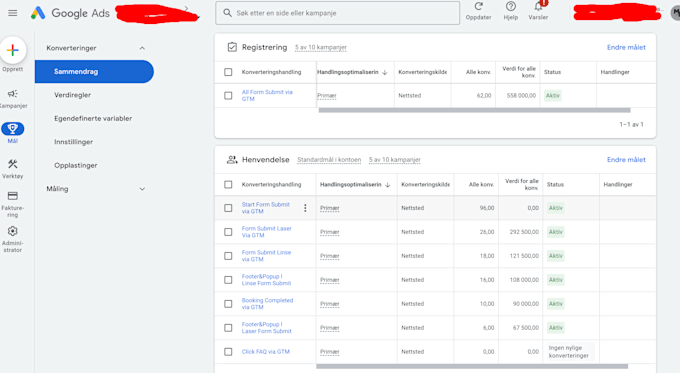This screenshot has height=373, width=680.
Task: Click the Konverteringskilde header in Registrering table
Action: point(422,72)
